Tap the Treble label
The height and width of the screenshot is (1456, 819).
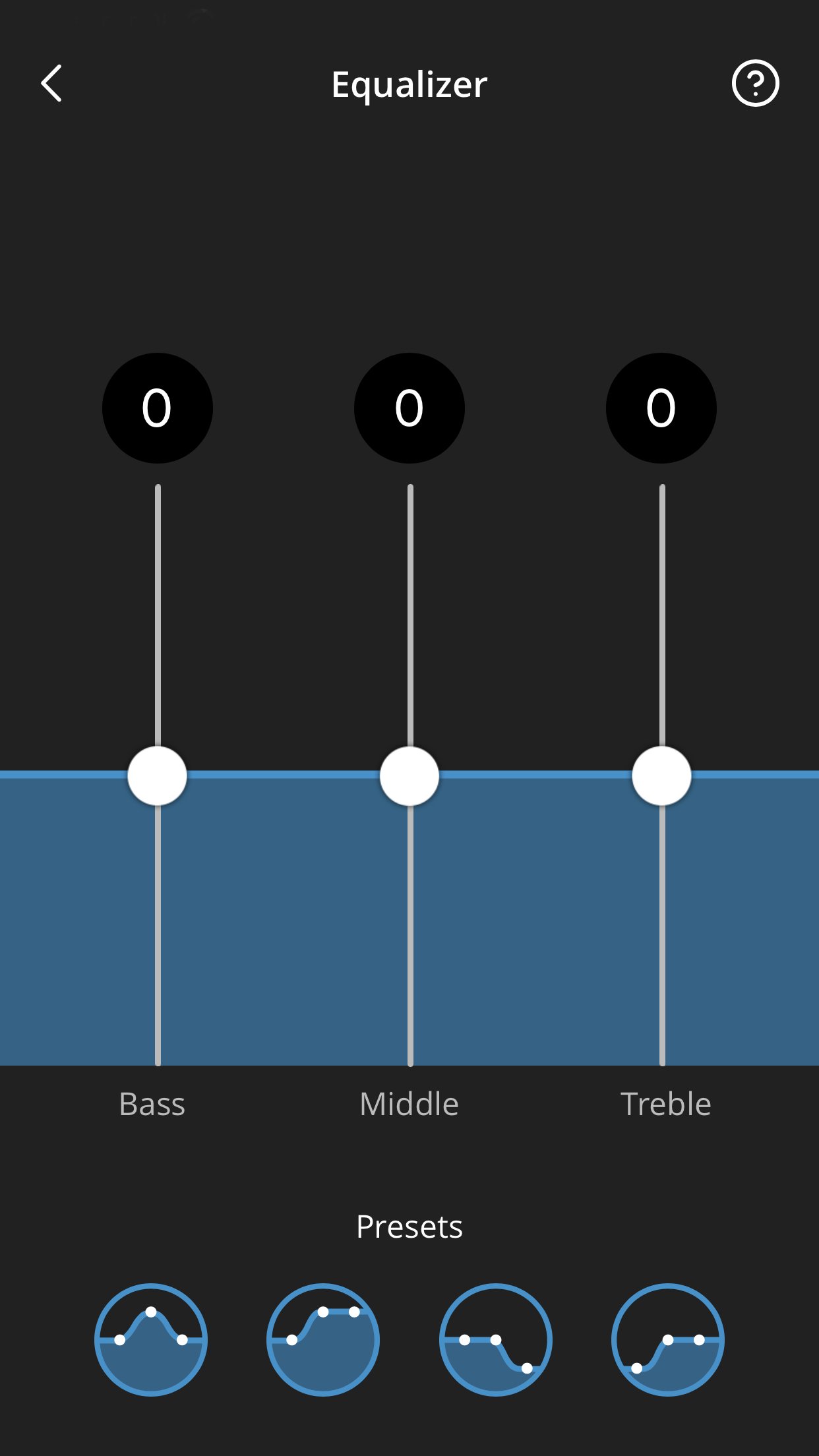666,1104
